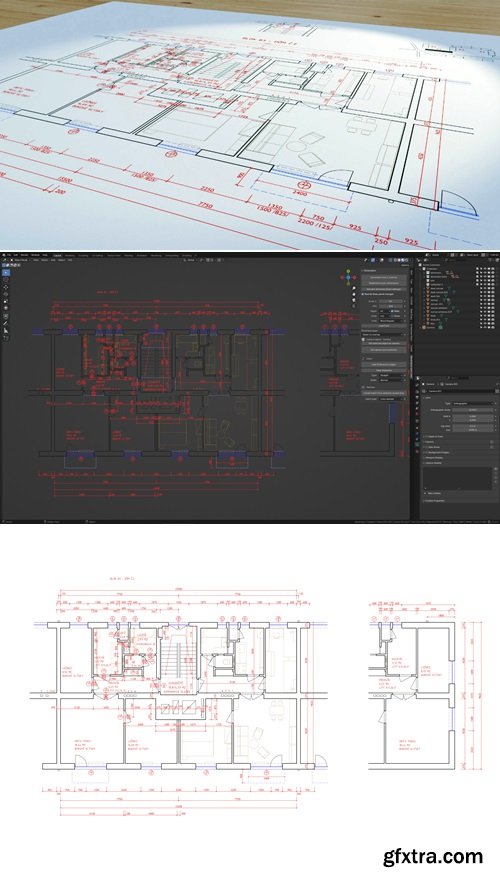Image resolution: width=500 pixels, height=880 pixels.
Task: Switch to the Sculpting workspace tab
Action: pyautogui.click(x=82, y=255)
